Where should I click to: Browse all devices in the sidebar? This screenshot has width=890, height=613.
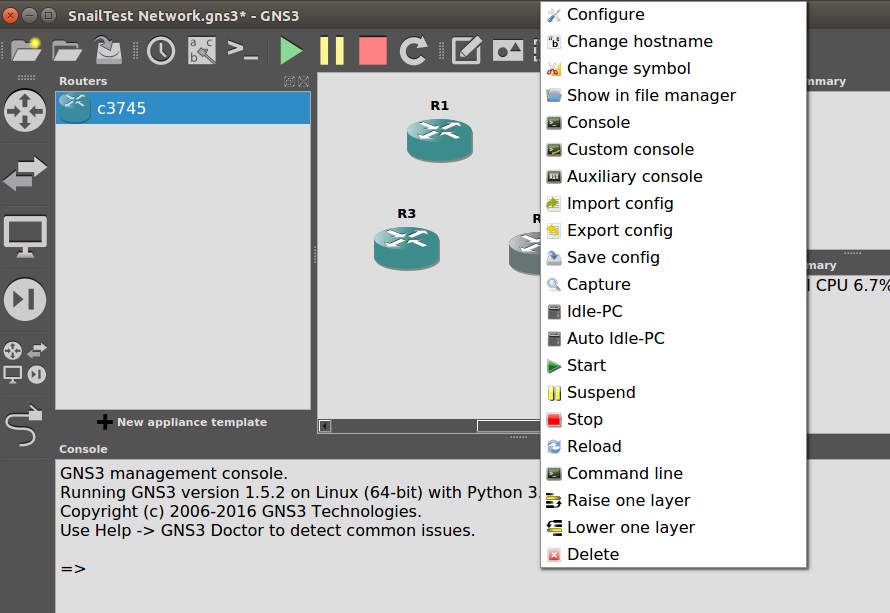tap(25, 362)
